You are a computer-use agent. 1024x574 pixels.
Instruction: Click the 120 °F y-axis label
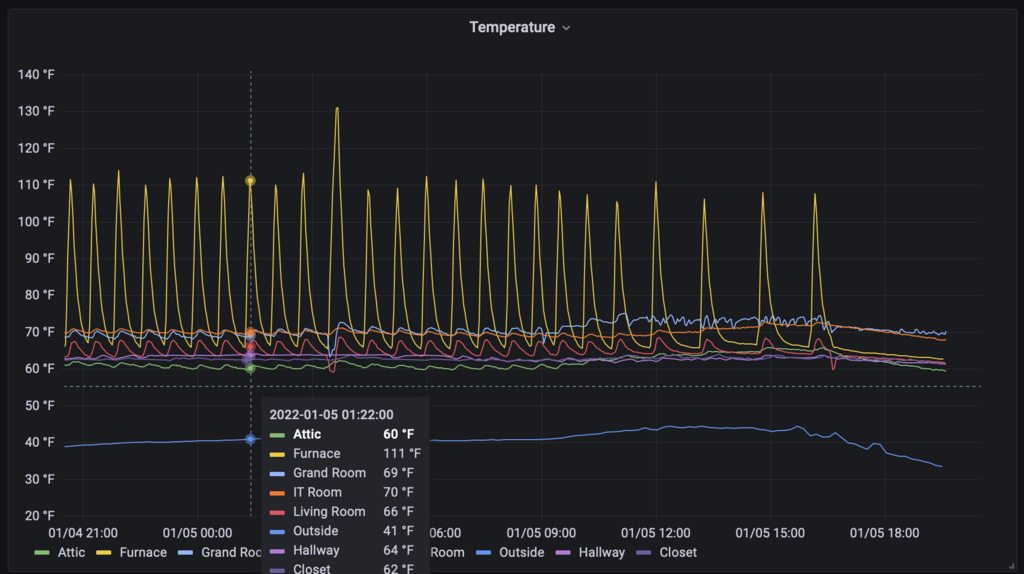click(36, 148)
